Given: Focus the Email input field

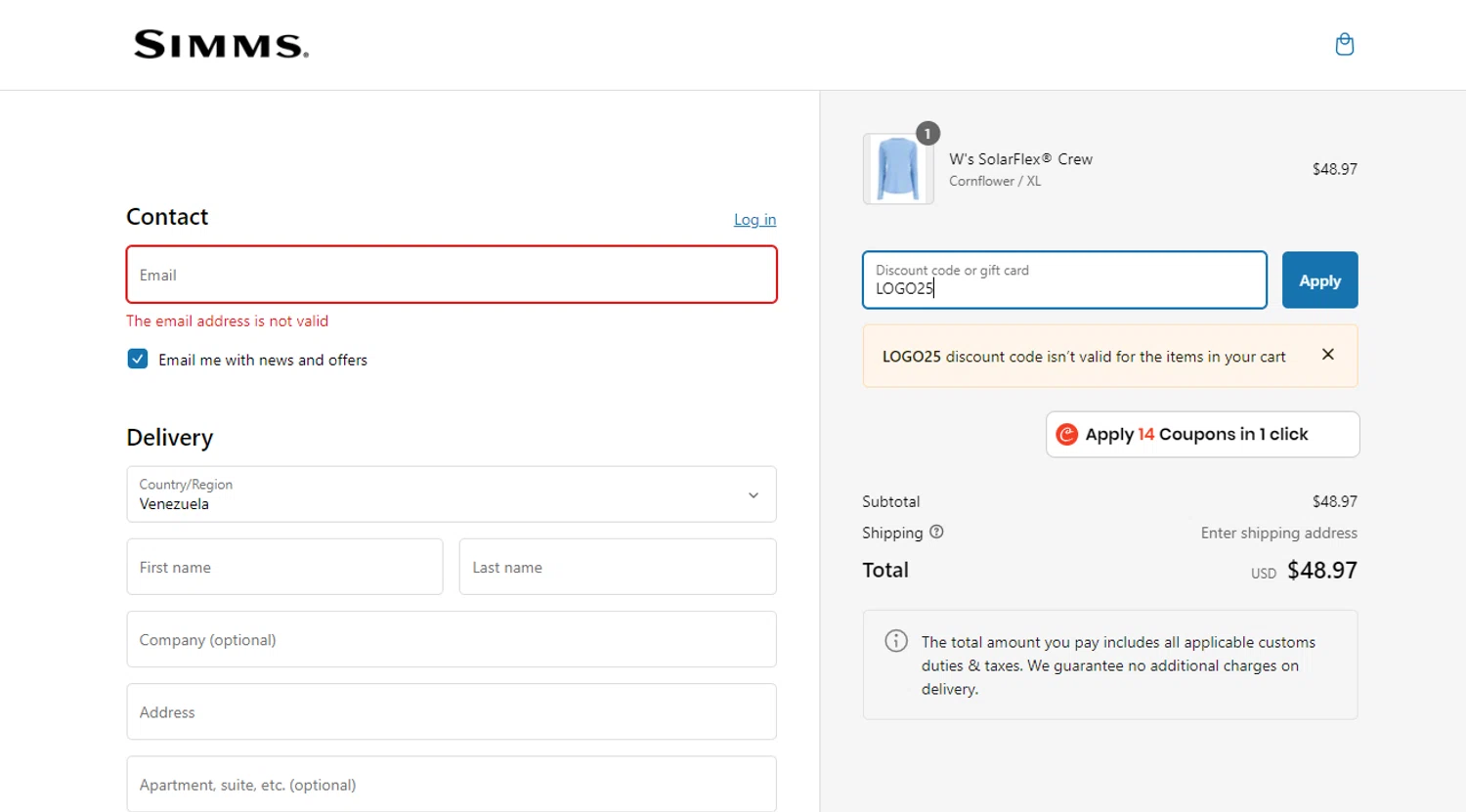Looking at the screenshot, I should click(452, 275).
